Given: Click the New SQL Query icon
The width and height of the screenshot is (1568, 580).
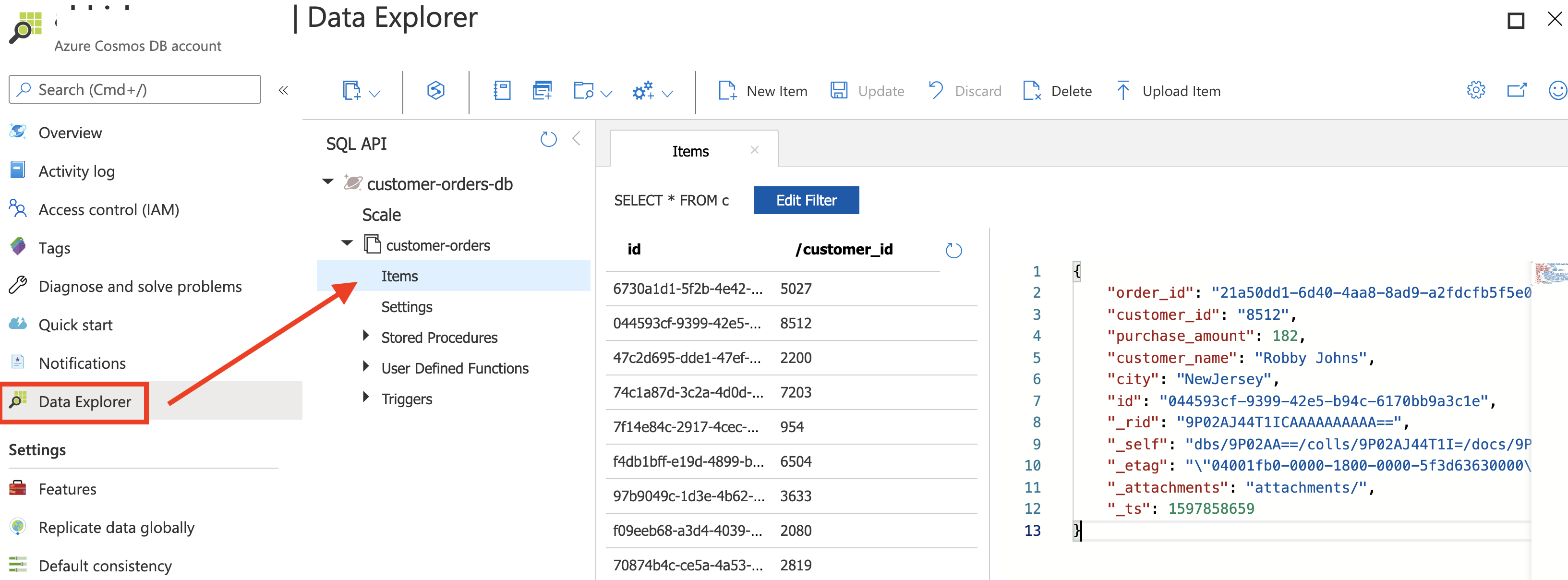Looking at the screenshot, I should tap(542, 91).
